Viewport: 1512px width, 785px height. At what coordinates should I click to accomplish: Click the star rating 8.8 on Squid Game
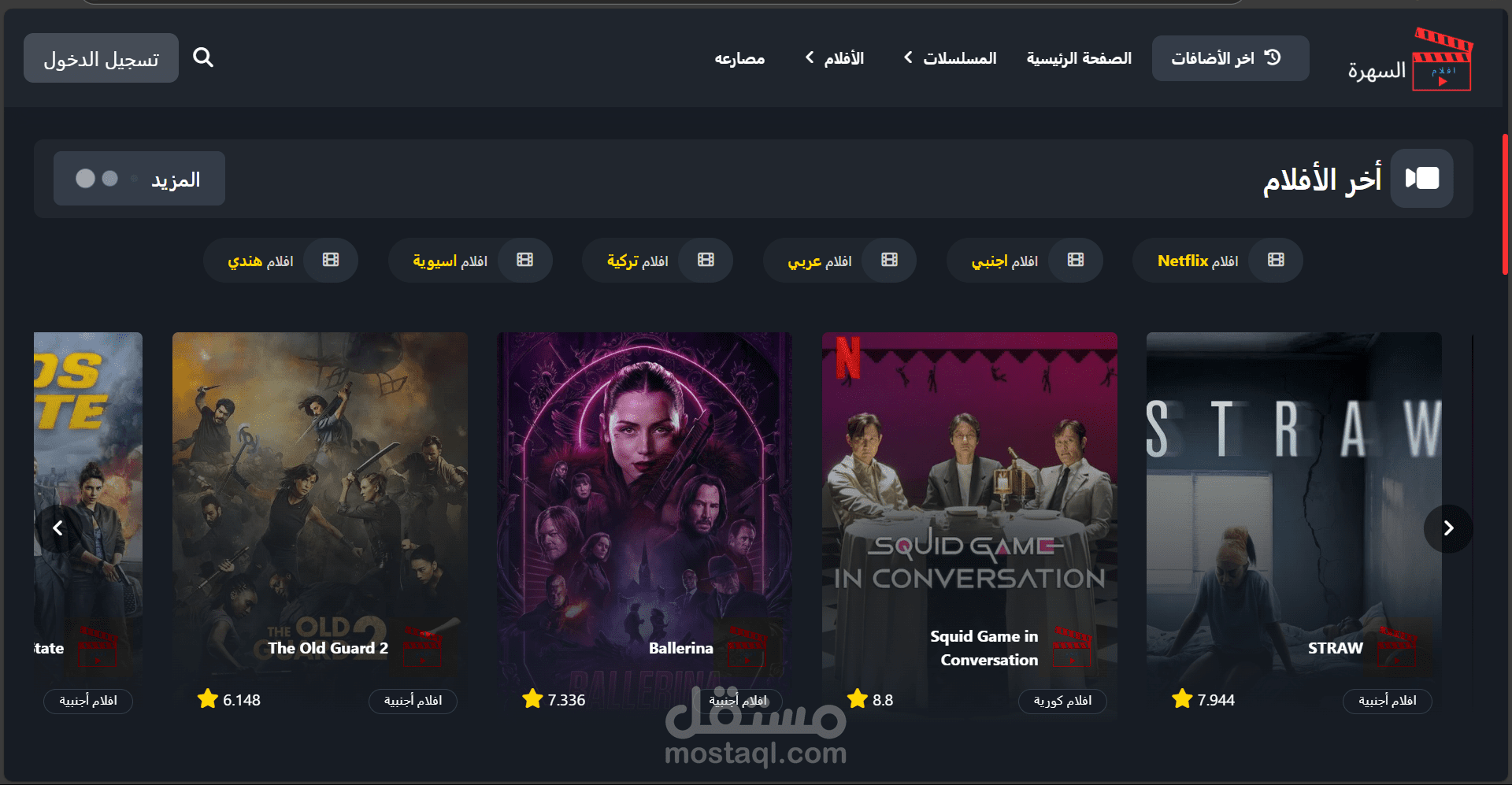coord(870,699)
